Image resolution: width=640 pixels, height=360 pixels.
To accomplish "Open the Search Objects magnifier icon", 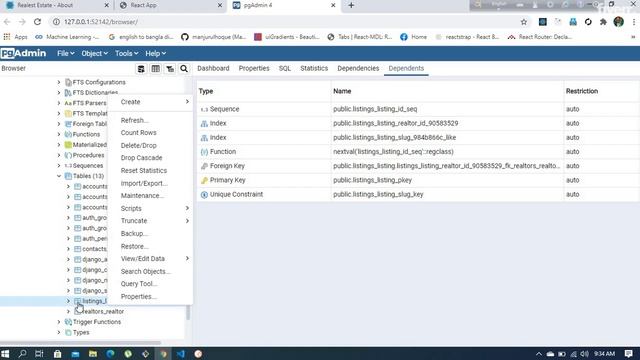I will point(184,69).
